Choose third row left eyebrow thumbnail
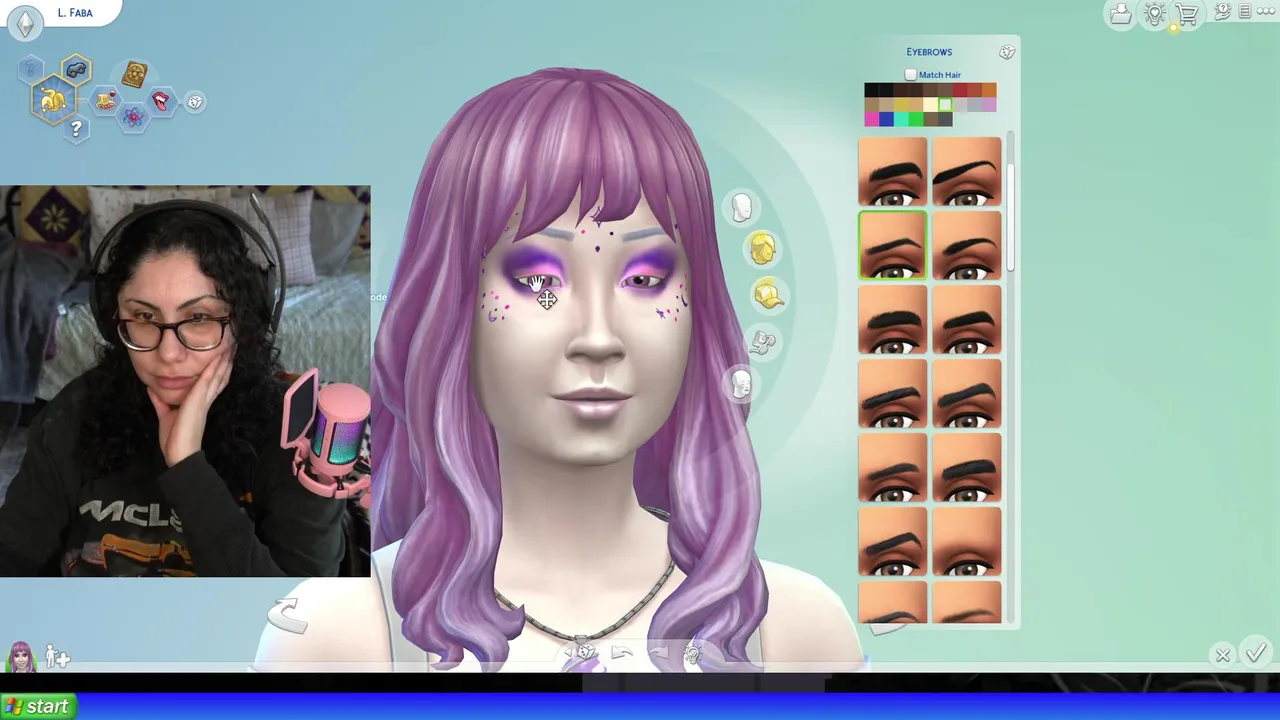The height and width of the screenshot is (720, 1280). pyautogui.click(x=892, y=320)
